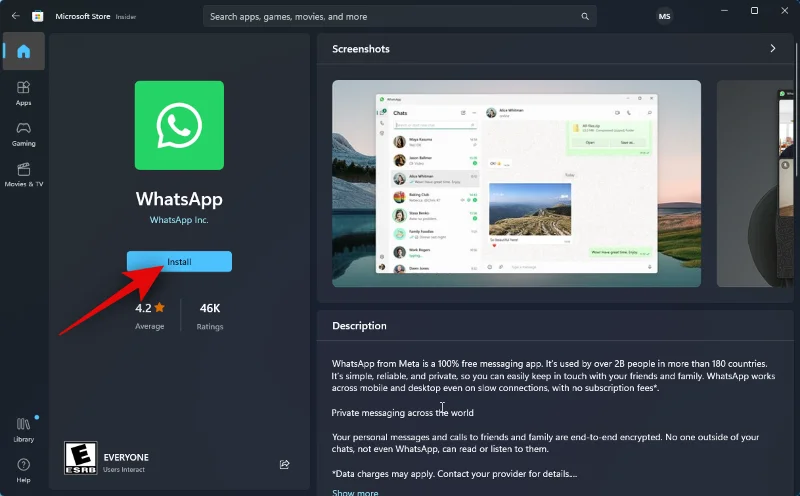This screenshot has width=800, height=496.
Task: Open the MS user profile avatar
Action: click(x=664, y=16)
